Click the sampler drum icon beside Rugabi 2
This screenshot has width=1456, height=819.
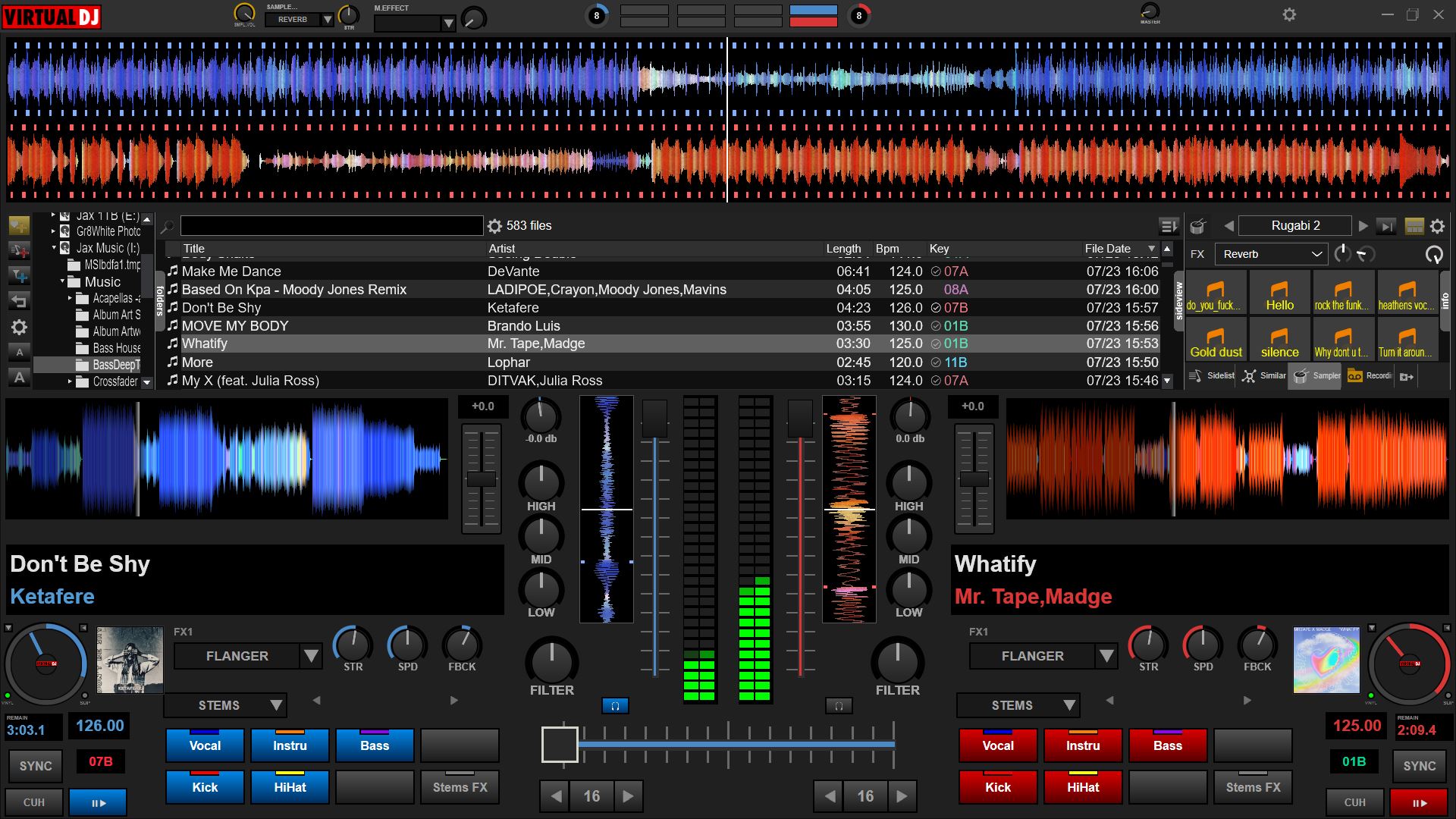[x=1198, y=226]
